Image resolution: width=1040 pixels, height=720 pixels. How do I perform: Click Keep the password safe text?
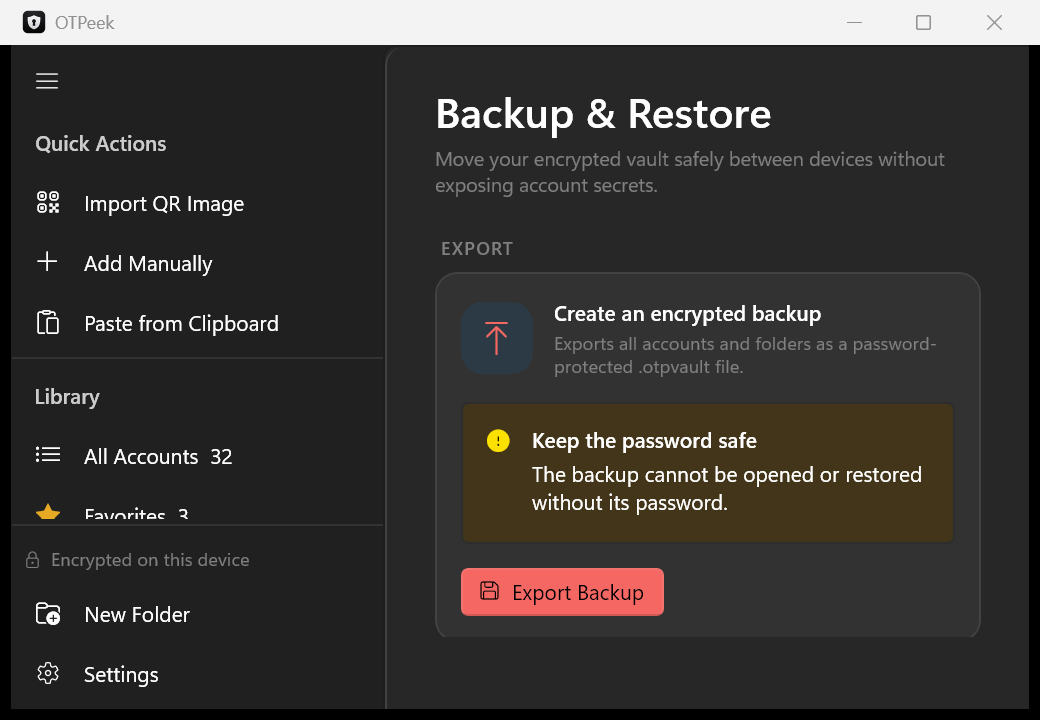coord(644,441)
